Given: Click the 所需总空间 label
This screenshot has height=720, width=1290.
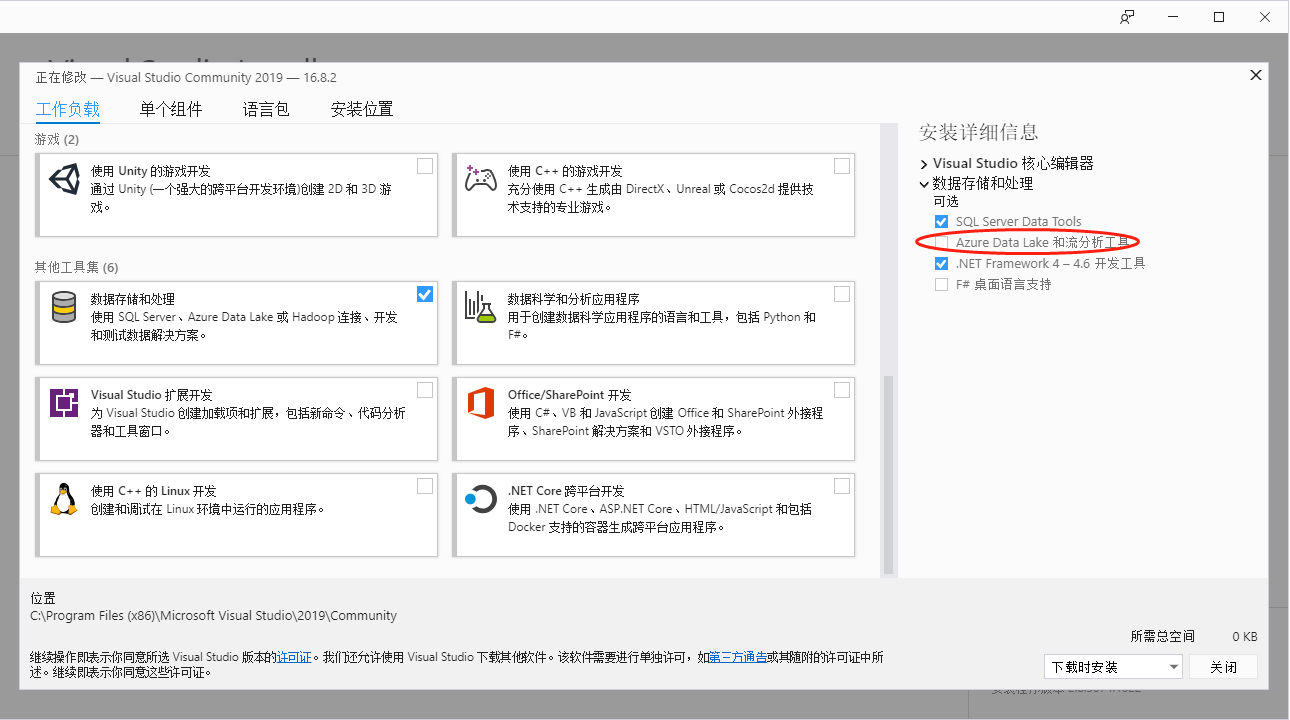Looking at the screenshot, I should pyautogui.click(x=1163, y=636).
